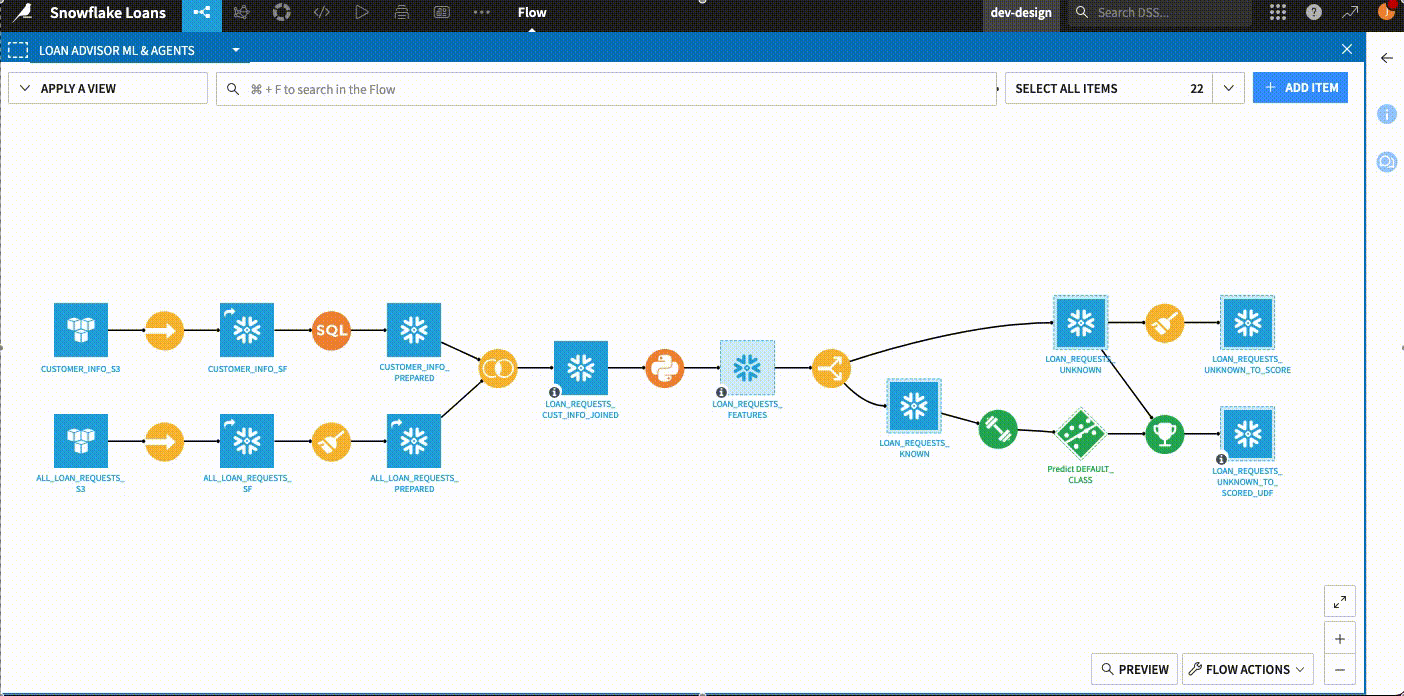Zoom in the flow with plus button
This screenshot has width=1404, height=696.
(1339, 639)
